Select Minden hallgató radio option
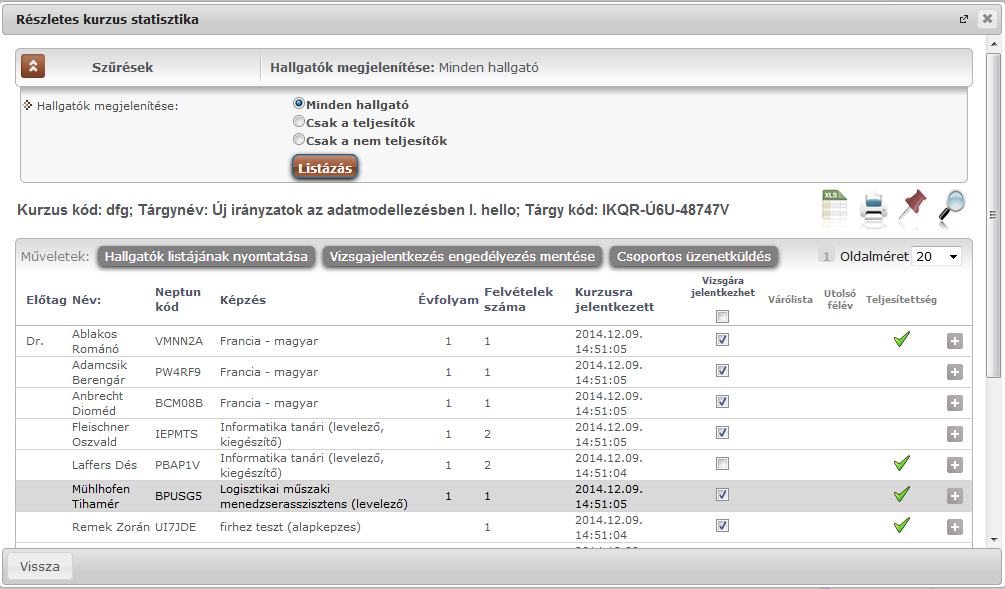The height and width of the screenshot is (589, 1005). [x=299, y=103]
